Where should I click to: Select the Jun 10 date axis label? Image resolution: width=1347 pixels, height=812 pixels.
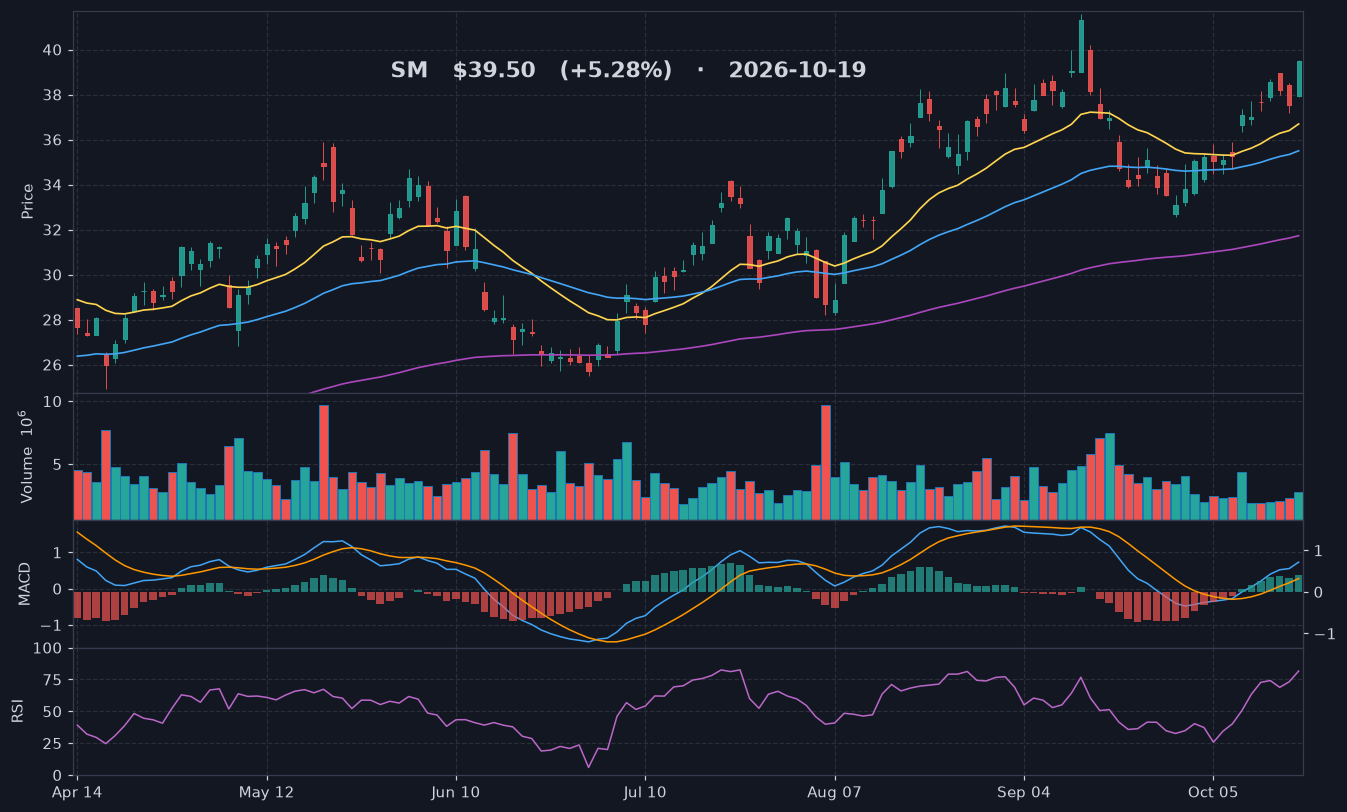[456, 792]
